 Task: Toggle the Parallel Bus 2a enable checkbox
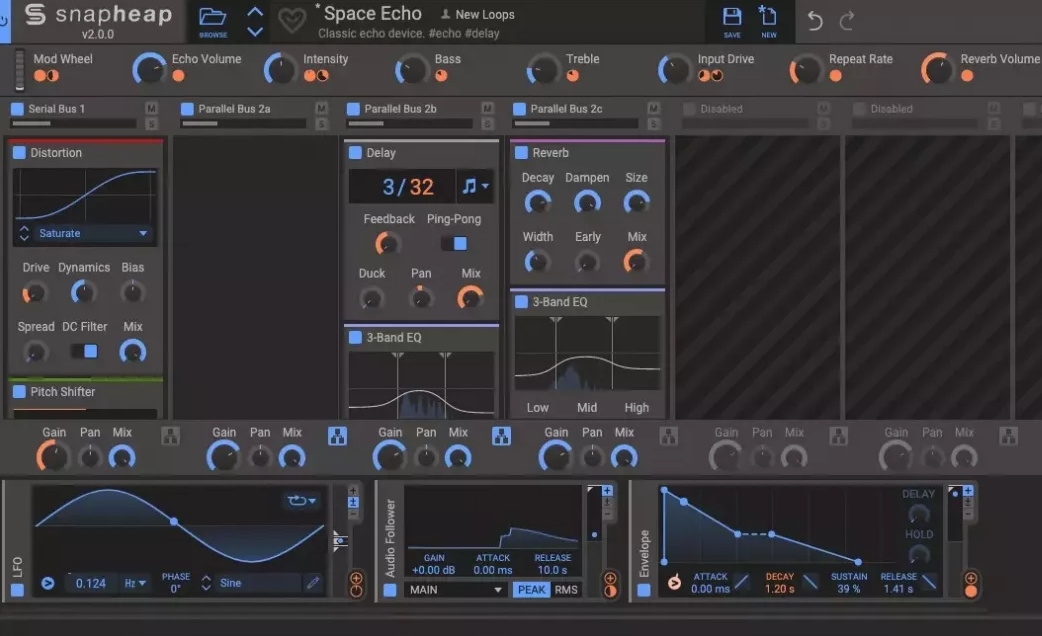coord(187,108)
